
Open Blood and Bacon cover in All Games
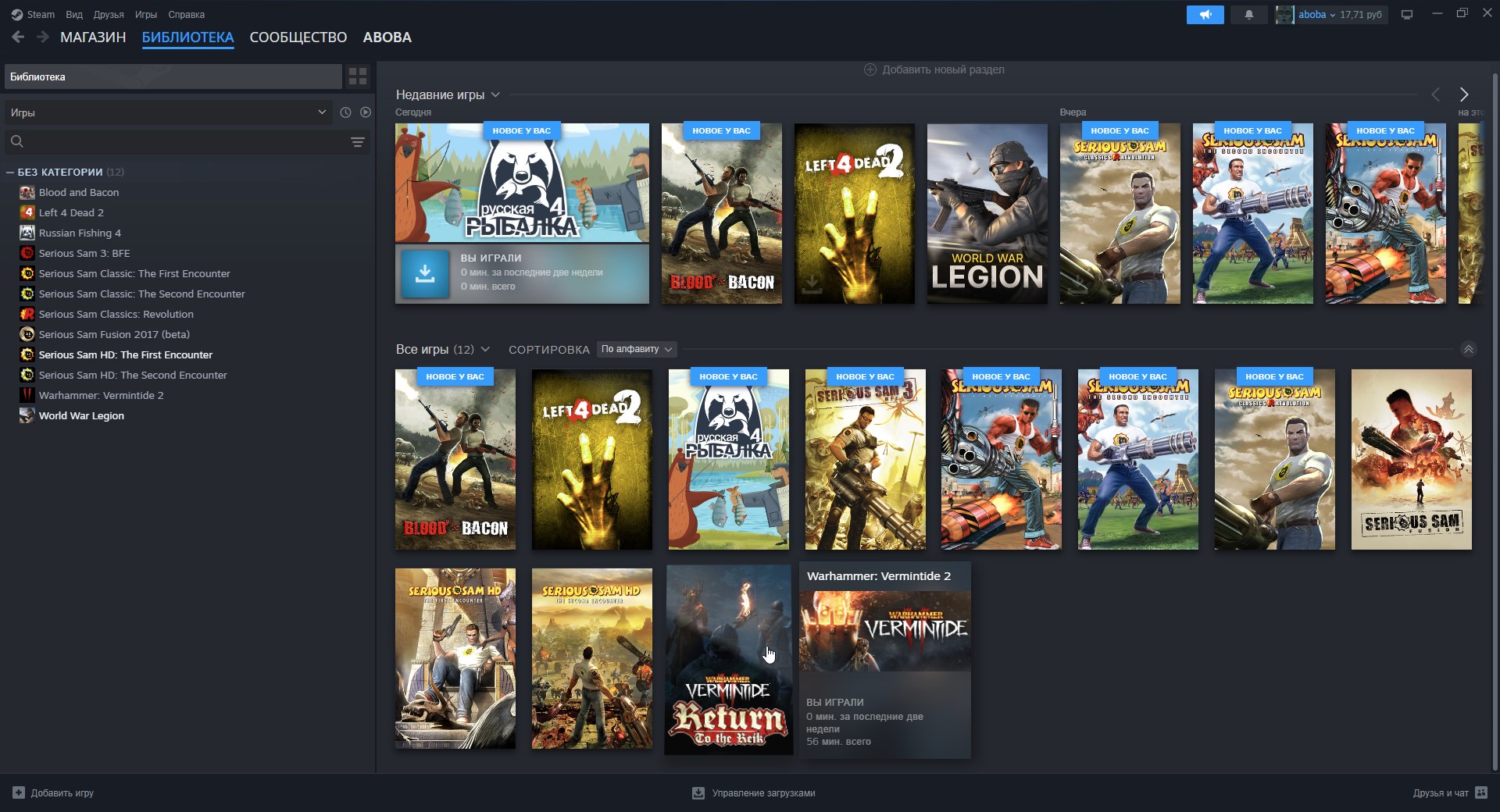click(455, 459)
